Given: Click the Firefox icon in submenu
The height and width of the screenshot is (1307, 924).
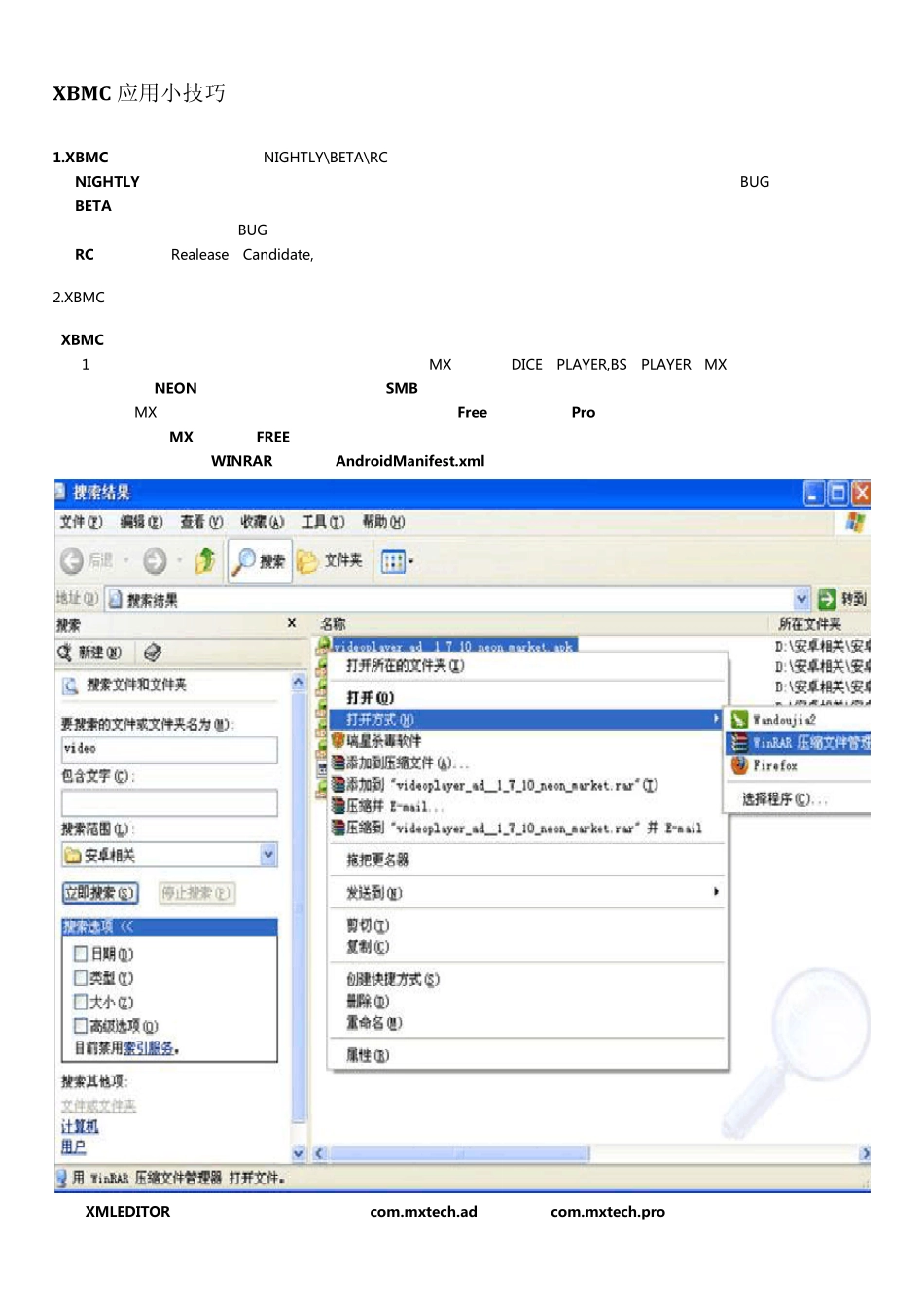Looking at the screenshot, I should pyautogui.click(x=740, y=765).
